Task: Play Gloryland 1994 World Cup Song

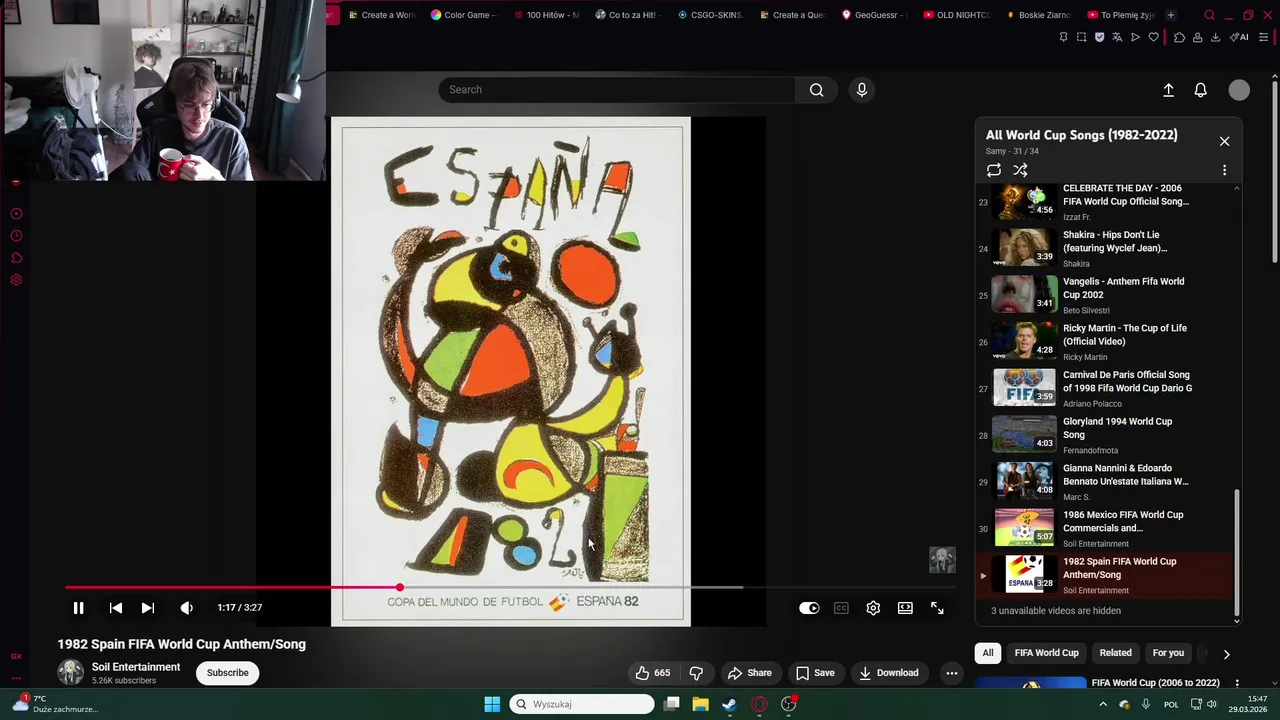Action: click(x=1104, y=435)
